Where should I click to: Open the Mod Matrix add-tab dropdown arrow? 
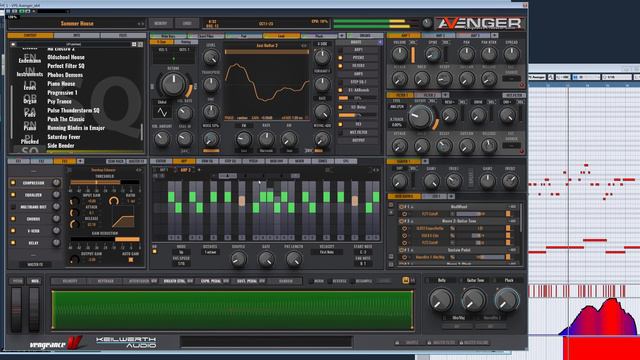(x=451, y=196)
